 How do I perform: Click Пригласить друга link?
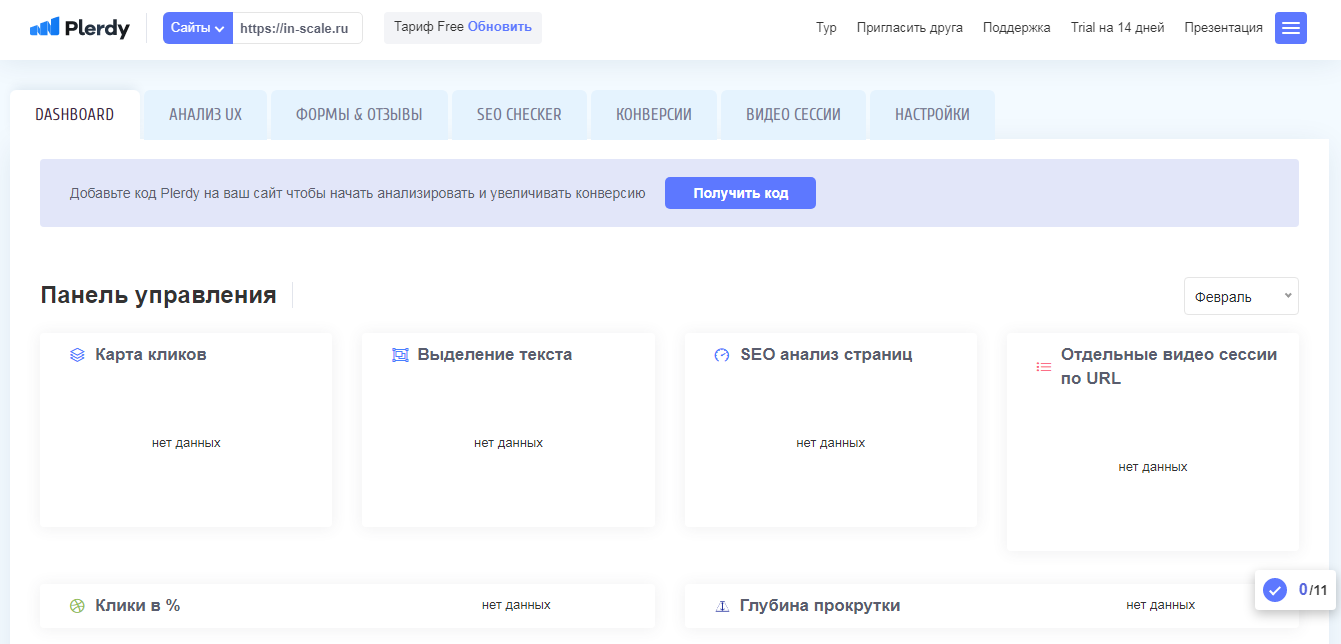pyautogui.click(x=910, y=28)
